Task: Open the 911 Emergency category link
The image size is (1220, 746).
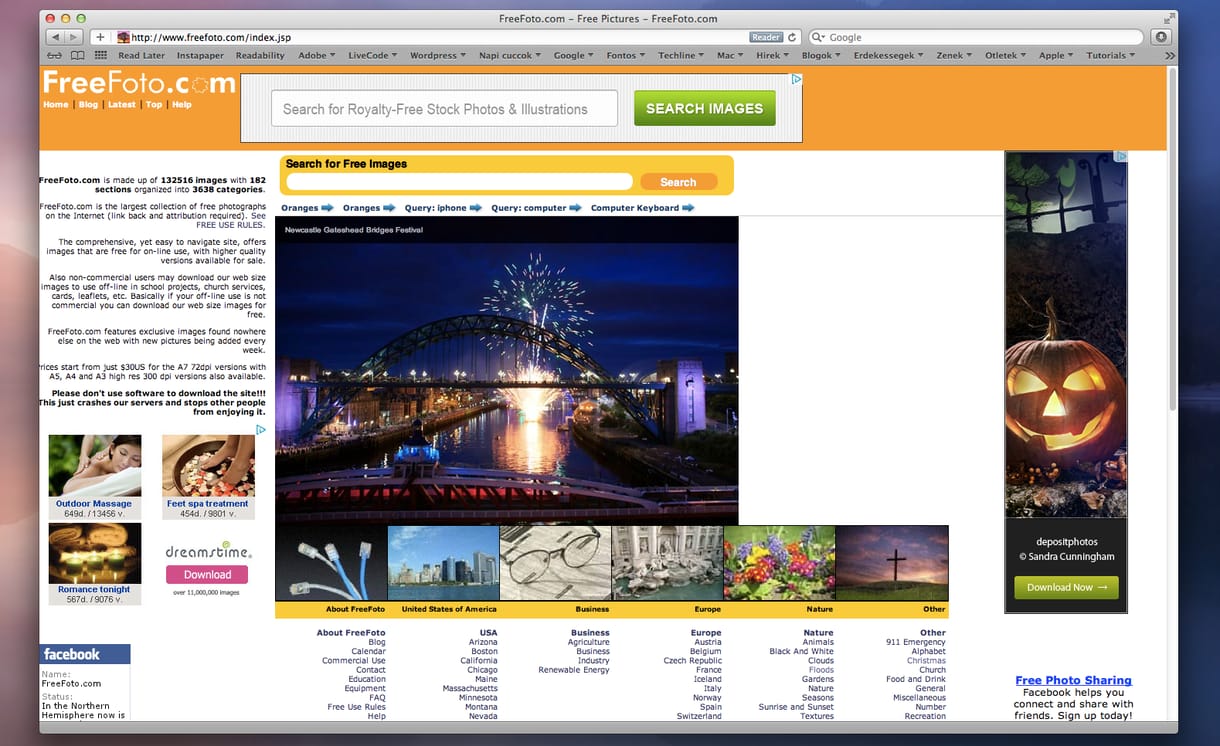Action: tap(916, 642)
